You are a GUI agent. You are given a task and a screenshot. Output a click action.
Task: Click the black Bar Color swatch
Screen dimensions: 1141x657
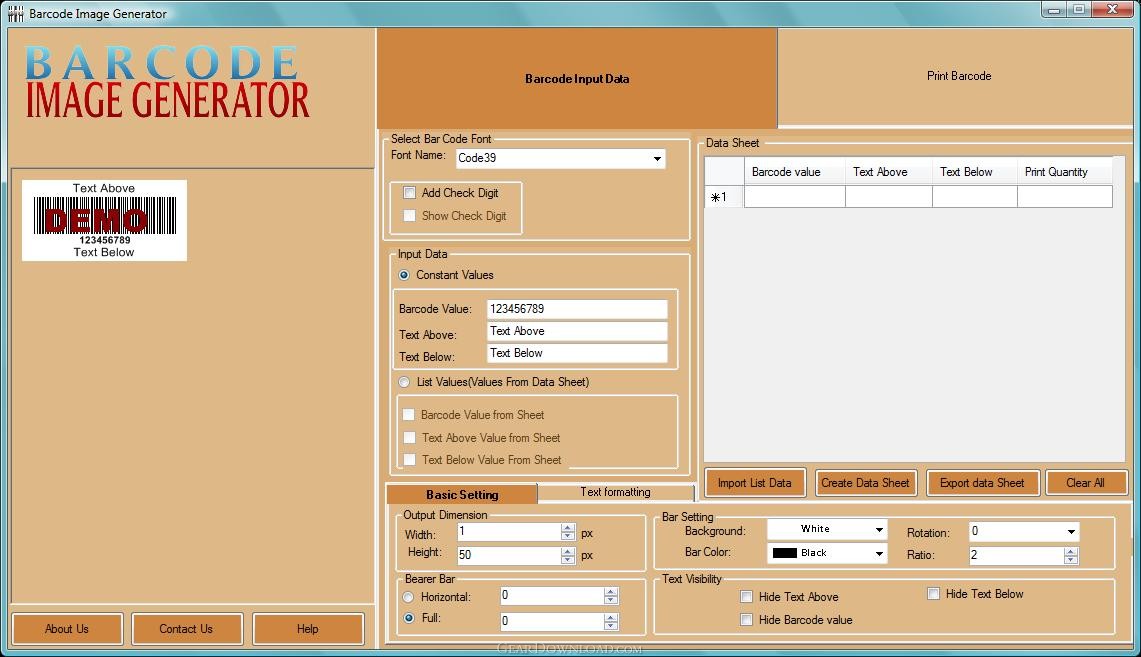click(x=784, y=553)
